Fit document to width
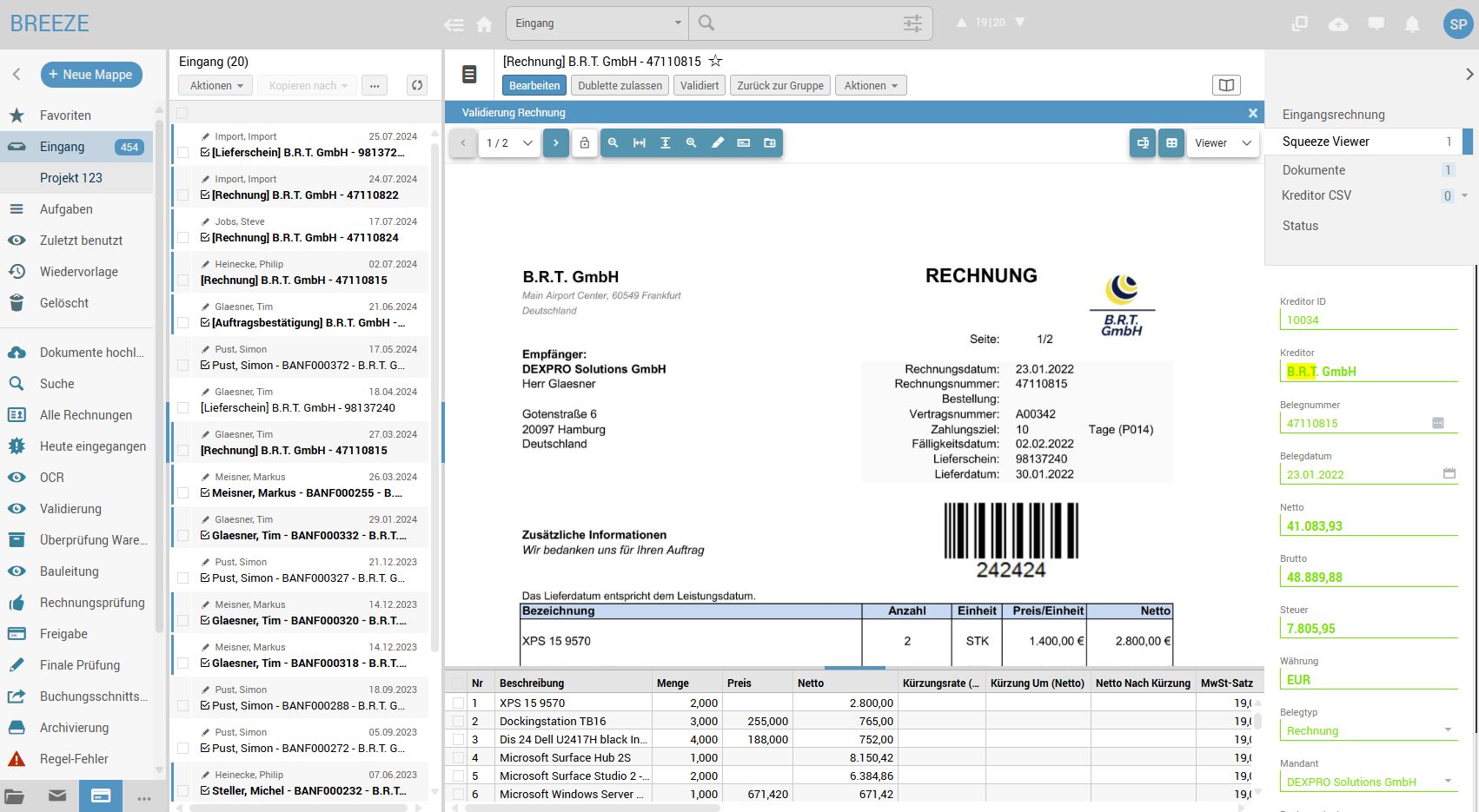Viewport: 1479px width, 812px height. [640, 143]
